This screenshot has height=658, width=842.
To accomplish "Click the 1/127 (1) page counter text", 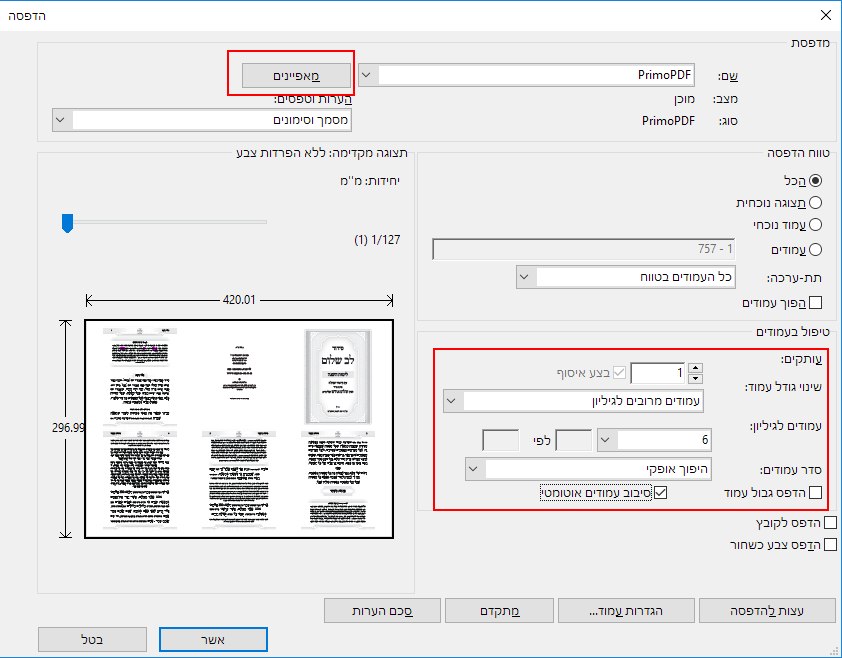I will [x=377, y=240].
